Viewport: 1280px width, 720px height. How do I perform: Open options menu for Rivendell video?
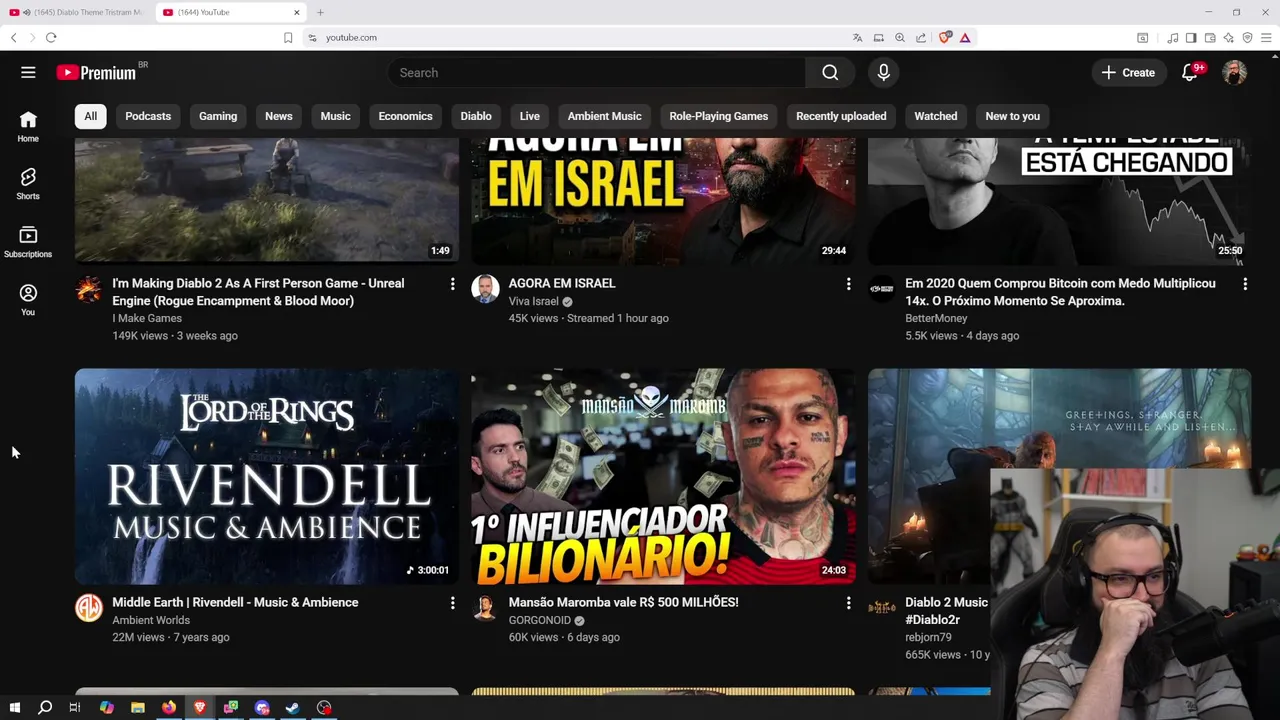(452, 603)
